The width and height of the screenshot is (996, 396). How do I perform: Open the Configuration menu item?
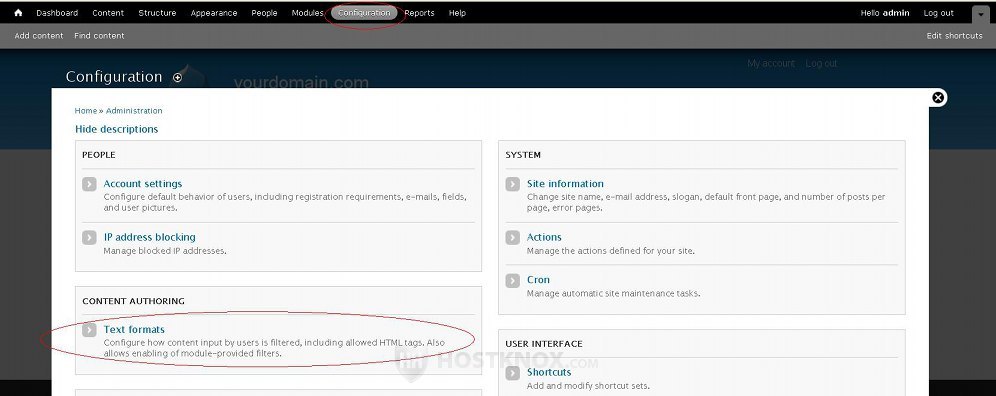pyautogui.click(x=364, y=13)
